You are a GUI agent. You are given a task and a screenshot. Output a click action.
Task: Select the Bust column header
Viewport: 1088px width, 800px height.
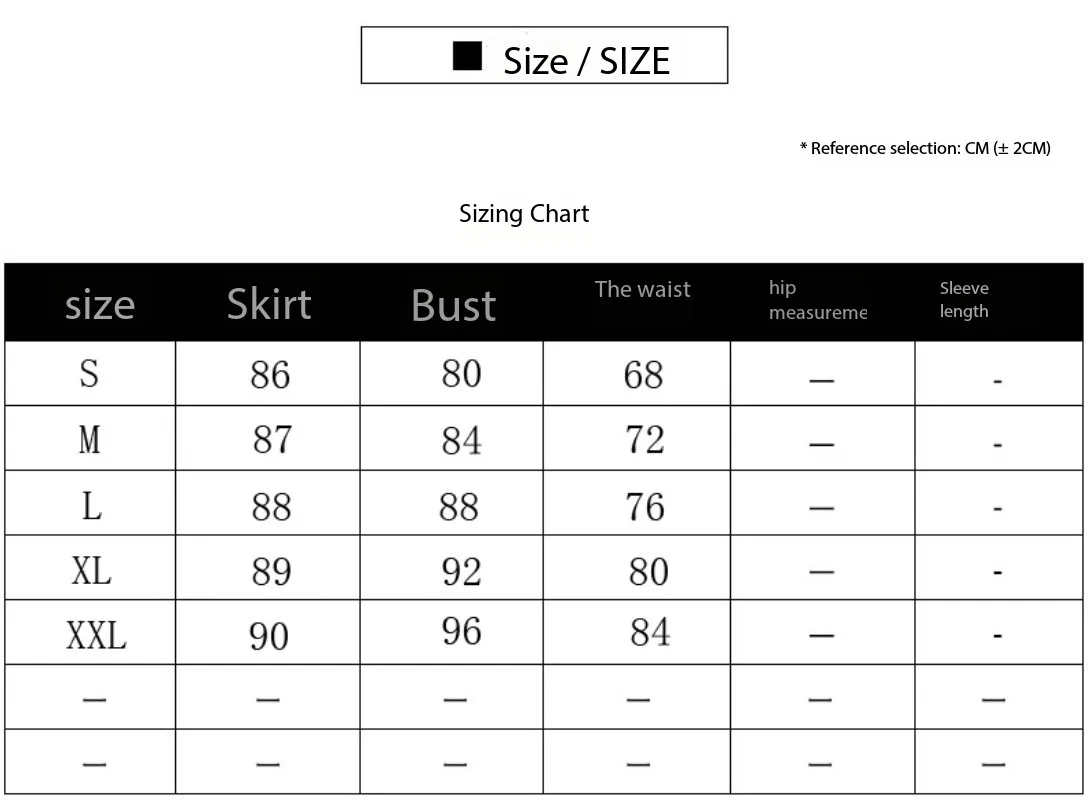453,305
